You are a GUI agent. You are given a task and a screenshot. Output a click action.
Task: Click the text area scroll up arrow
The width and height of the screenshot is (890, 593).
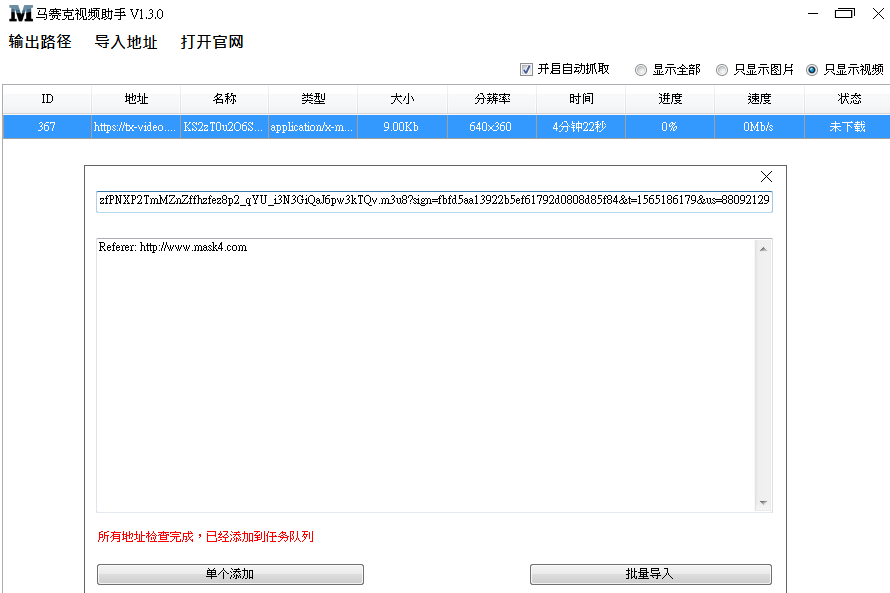point(763,249)
